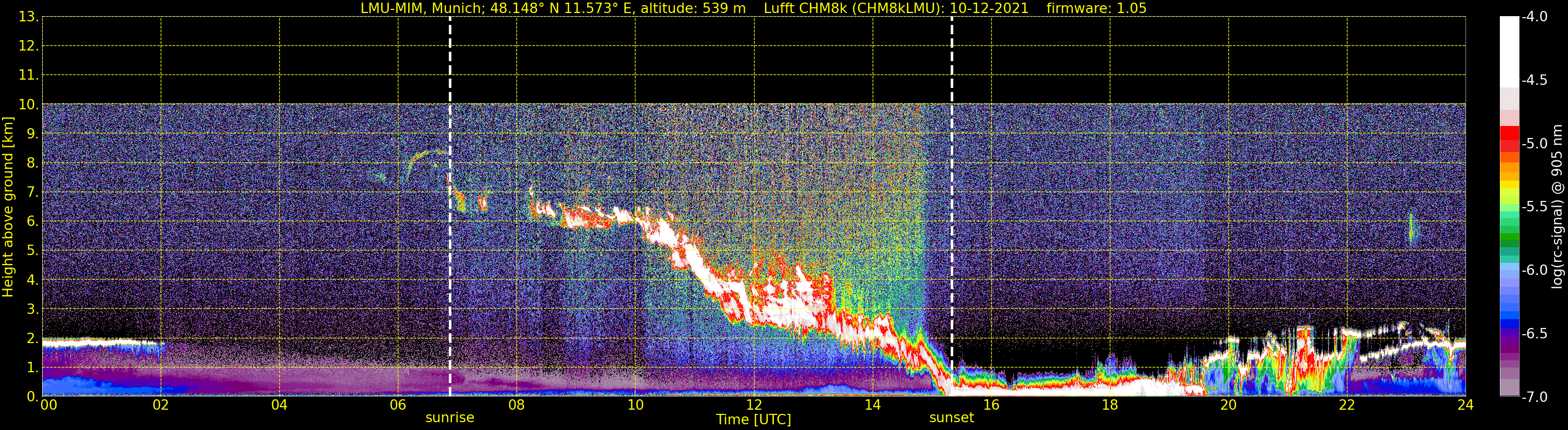Screen dimensions: 1568x430
Task: Click the height axis tick label '7.'
Action: [32, 193]
